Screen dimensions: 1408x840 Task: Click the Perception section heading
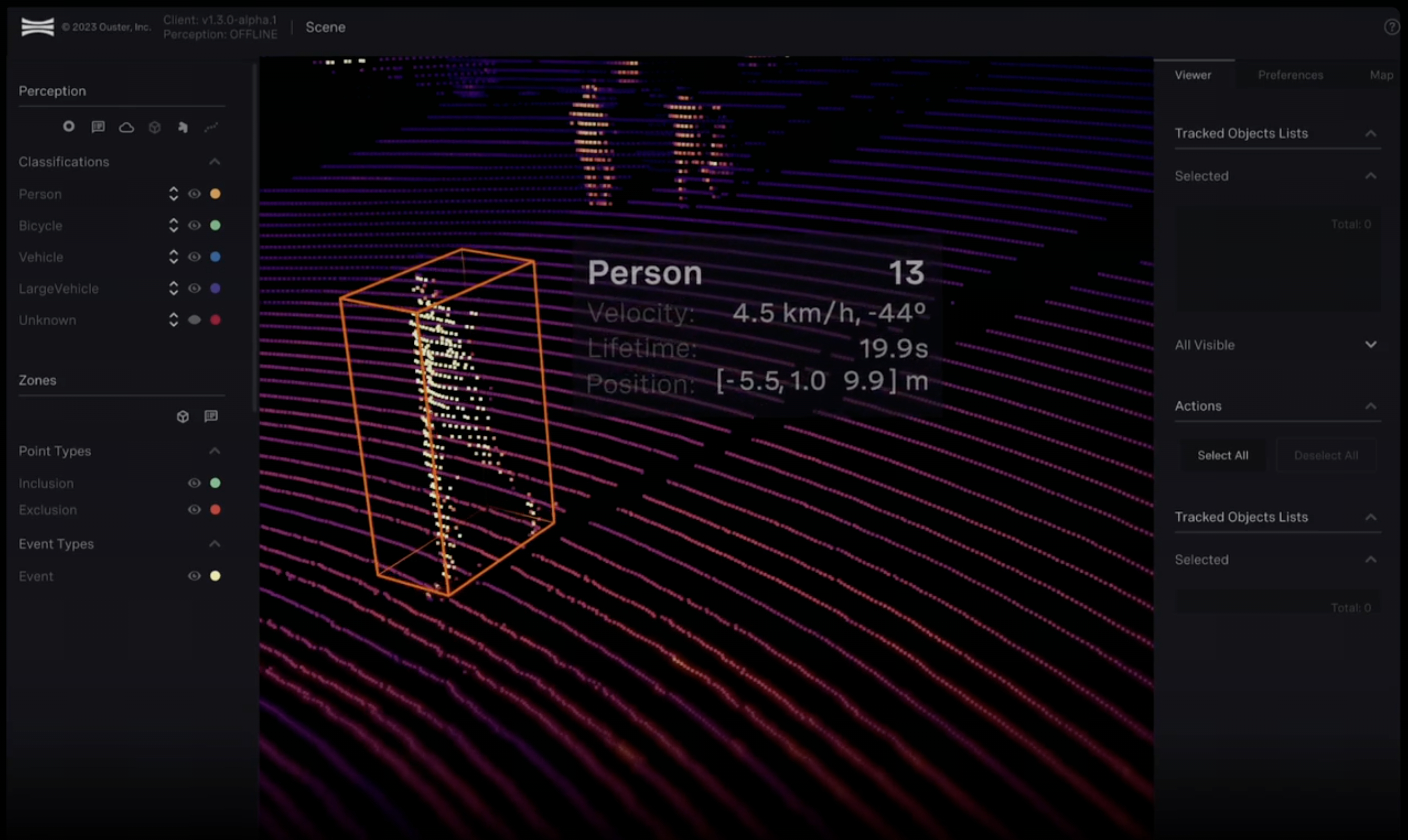(52, 91)
